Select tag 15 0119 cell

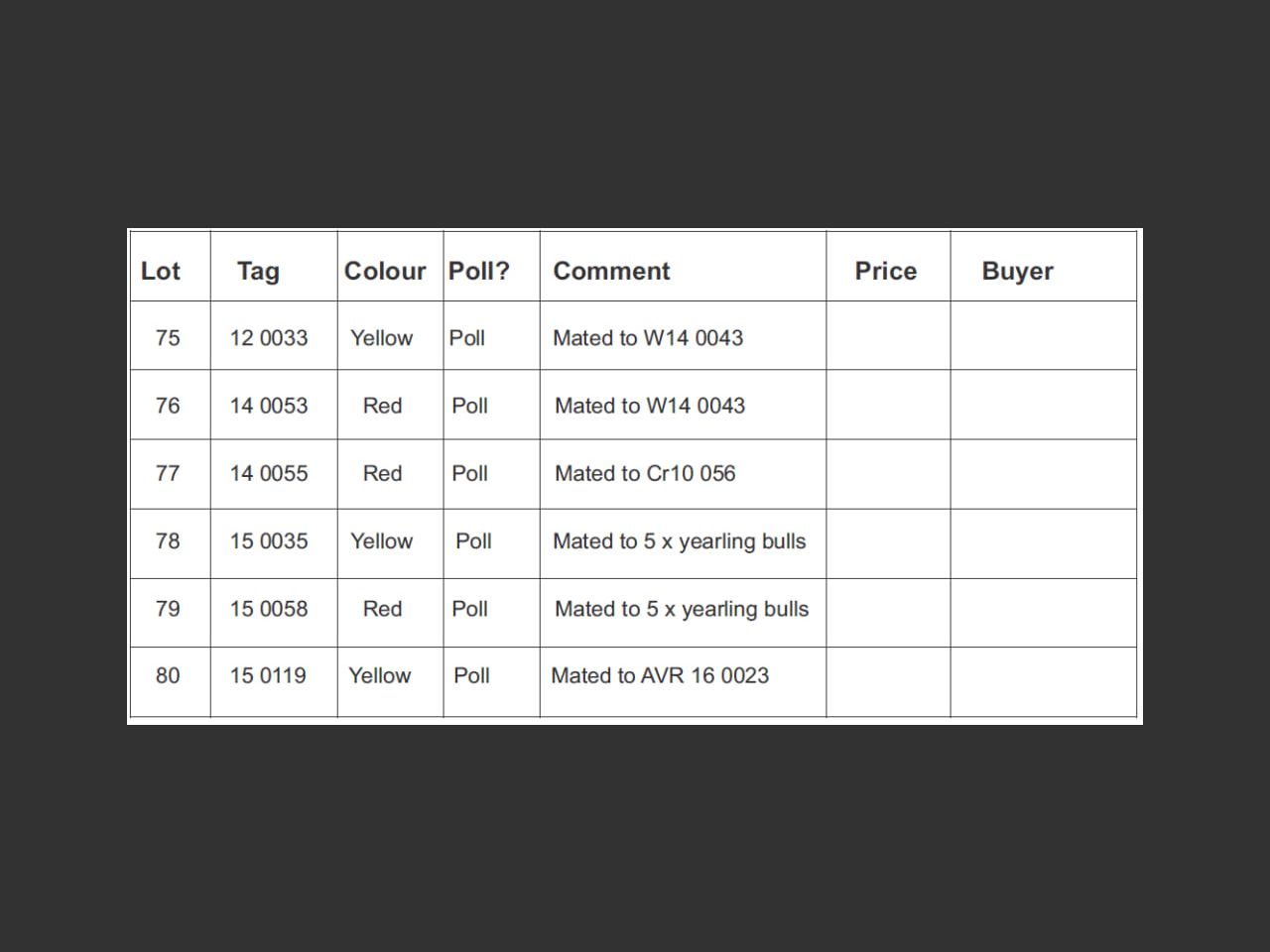[x=268, y=675]
